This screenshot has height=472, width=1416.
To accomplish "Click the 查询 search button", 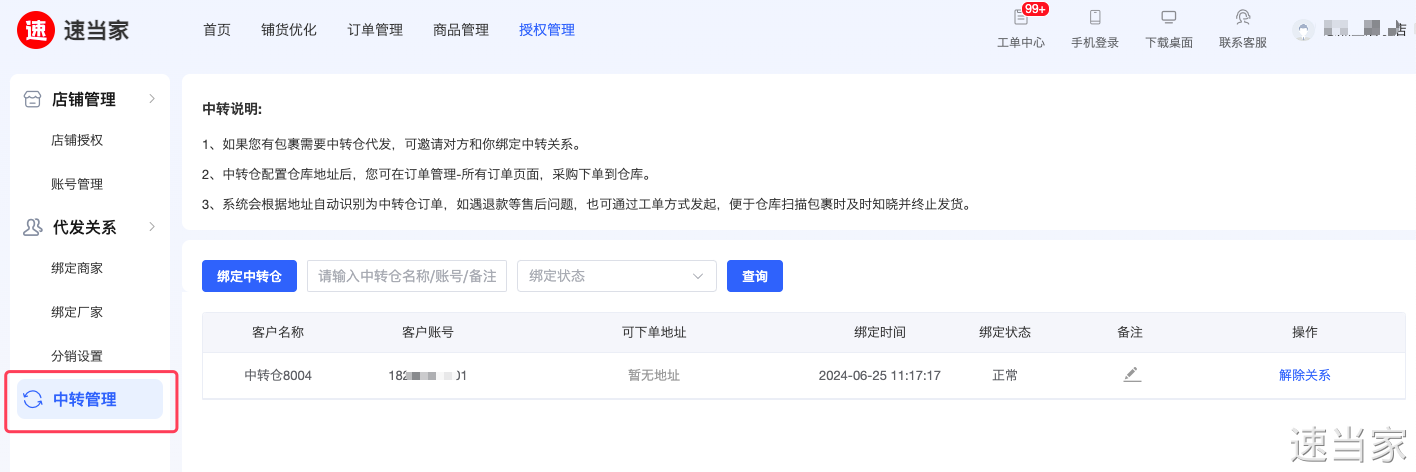I will pyautogui.click(x=754, y=276).
